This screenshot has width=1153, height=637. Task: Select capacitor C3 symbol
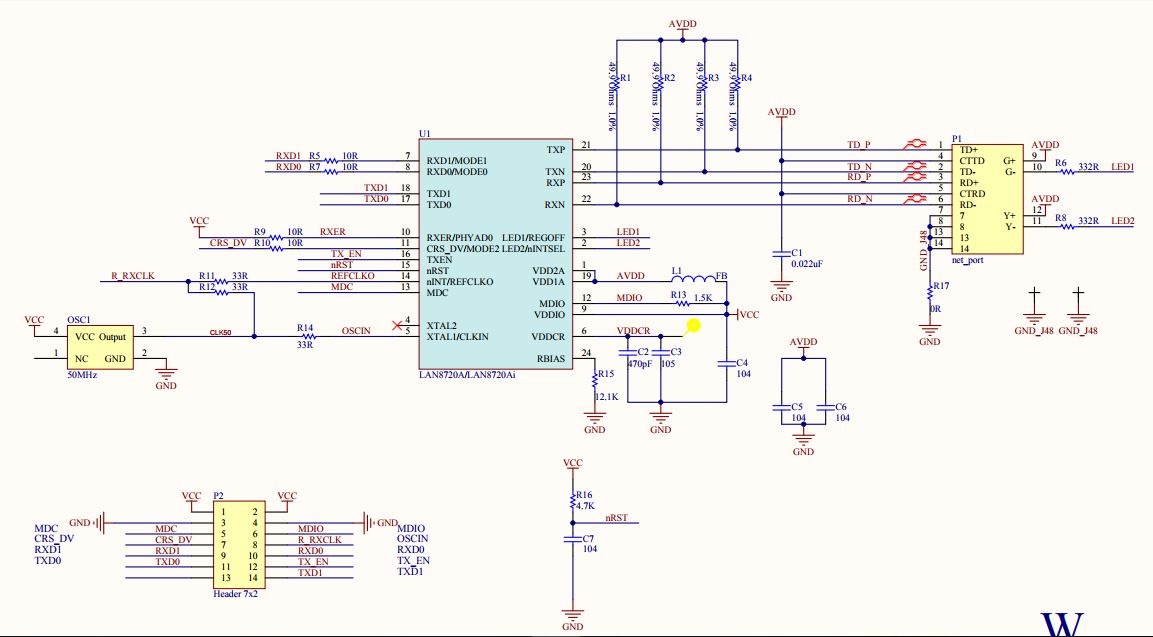tap(660, 352)
